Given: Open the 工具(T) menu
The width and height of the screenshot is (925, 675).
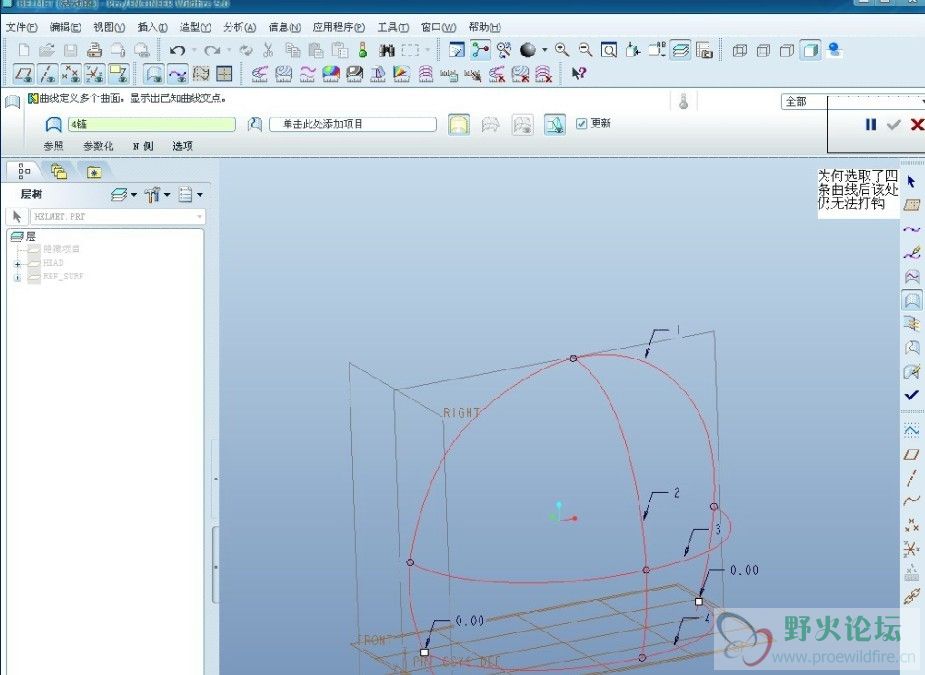Looking at the screenshot, I should pos(393,27).
